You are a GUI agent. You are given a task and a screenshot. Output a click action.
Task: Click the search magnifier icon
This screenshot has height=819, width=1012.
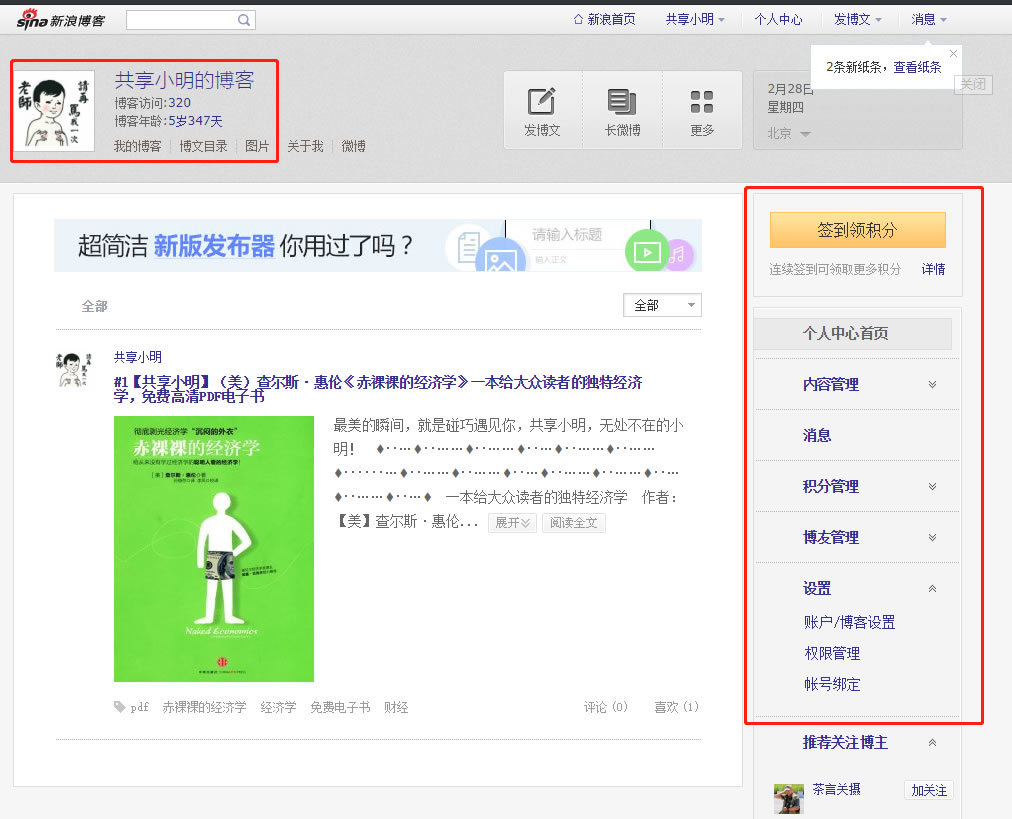[243, 20]
